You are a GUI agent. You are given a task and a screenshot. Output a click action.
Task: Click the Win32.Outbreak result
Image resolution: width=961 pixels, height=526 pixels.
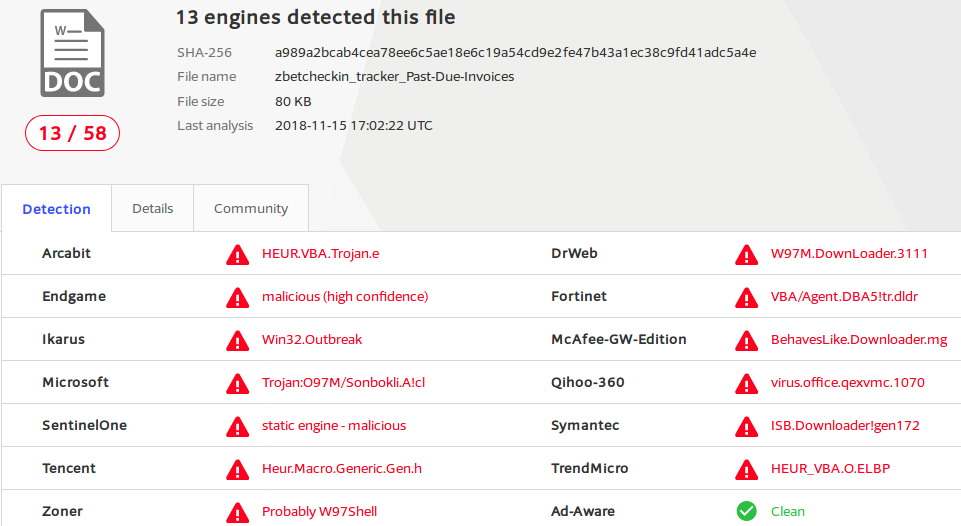(312, 340)
